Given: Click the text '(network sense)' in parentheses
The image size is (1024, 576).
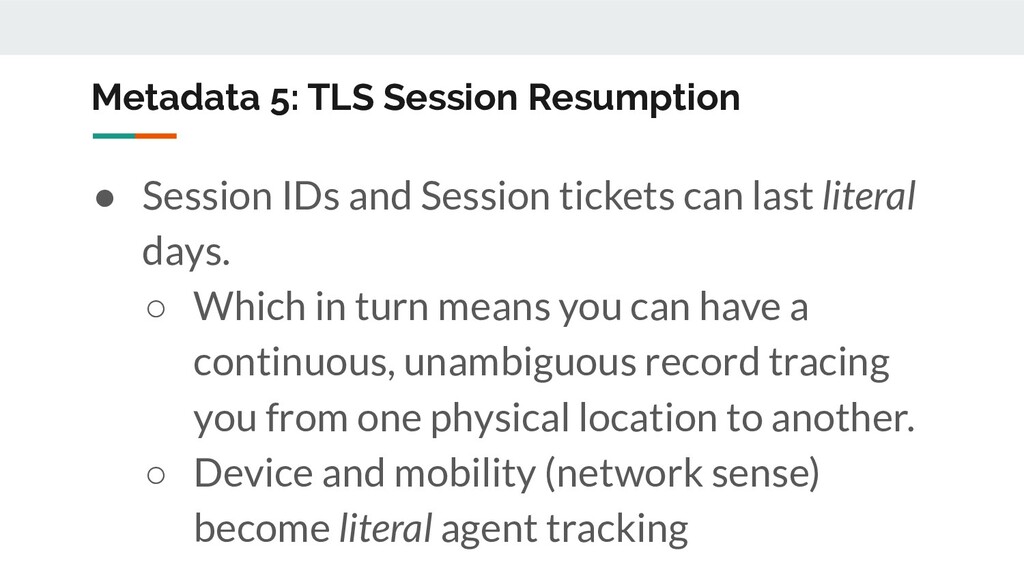Looking at the screenshot, I should [682, 473].
